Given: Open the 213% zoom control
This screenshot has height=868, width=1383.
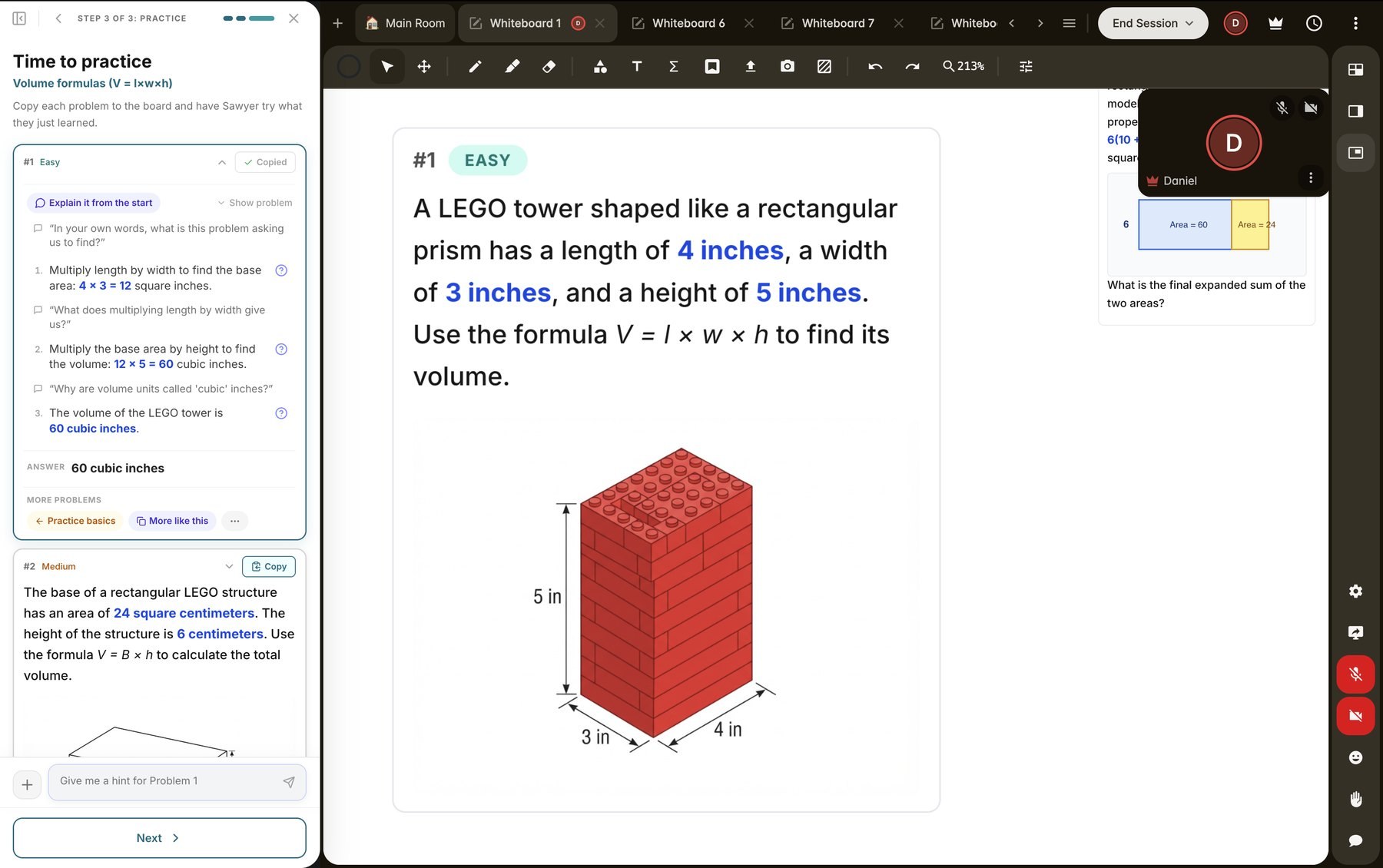Looking at the screenshot, I should (963, 67).
